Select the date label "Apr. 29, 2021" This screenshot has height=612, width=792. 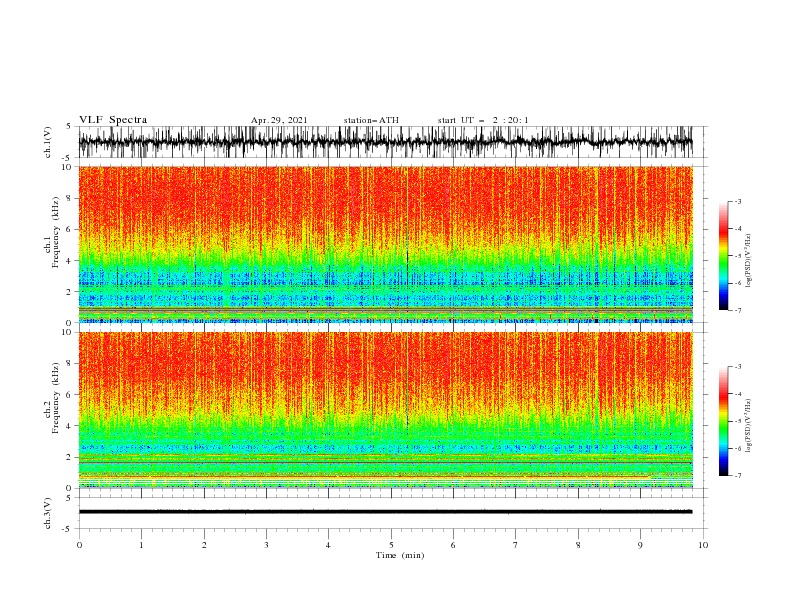279,120
